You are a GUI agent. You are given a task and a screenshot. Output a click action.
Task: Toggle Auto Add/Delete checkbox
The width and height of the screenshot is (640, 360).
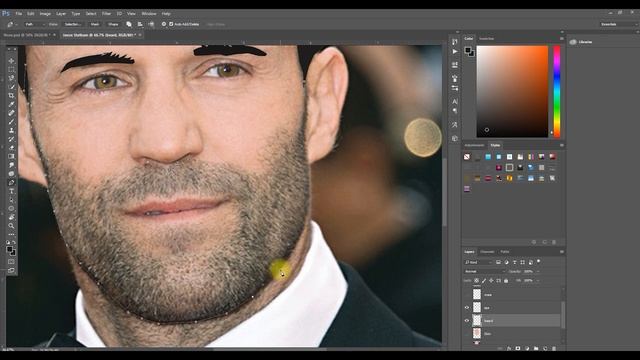pyautogui.click(x=171, y=24)
